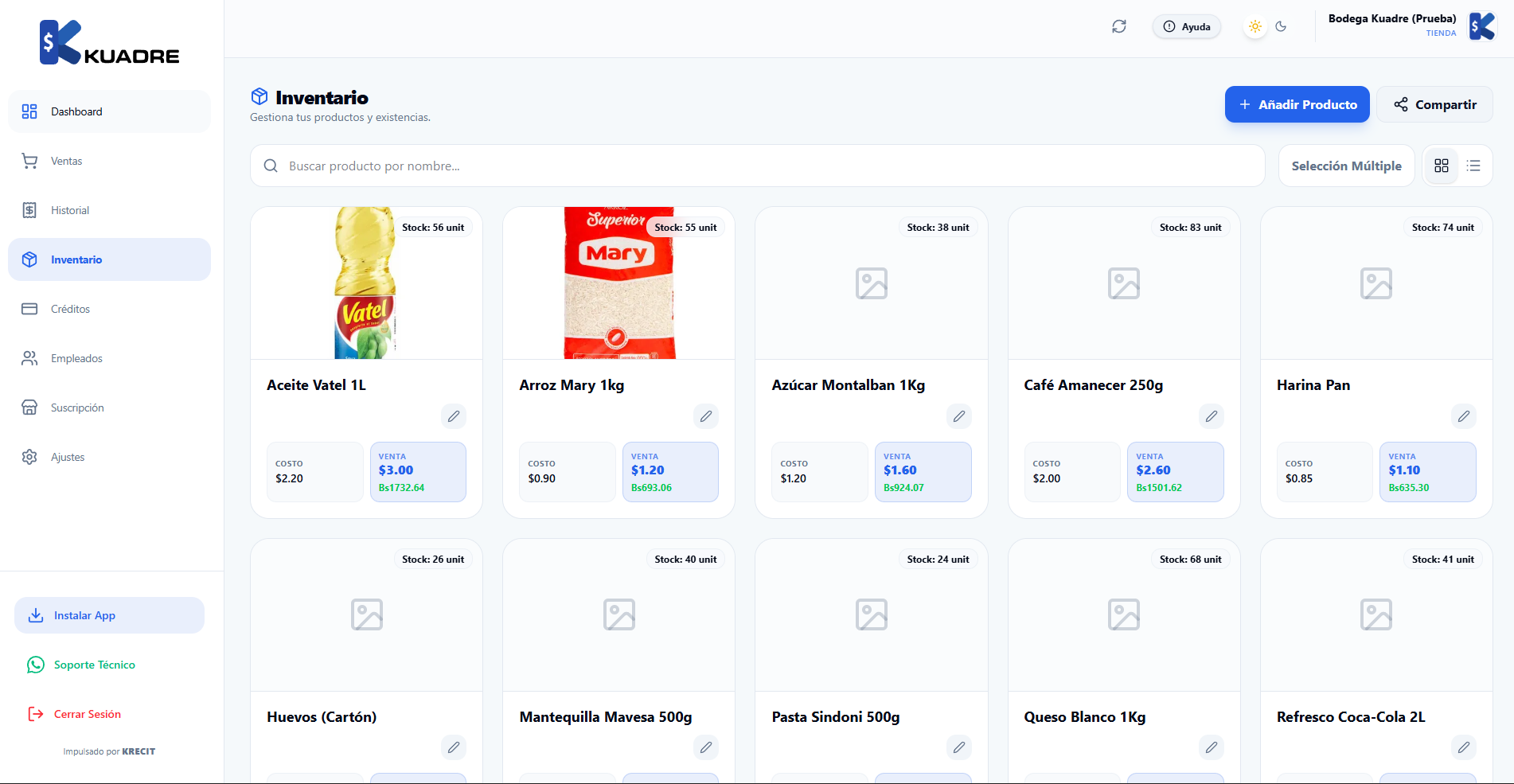Click Stock: 55 unit badge
Viewport: 1514px width, 784px height.
tap(685, 228)
